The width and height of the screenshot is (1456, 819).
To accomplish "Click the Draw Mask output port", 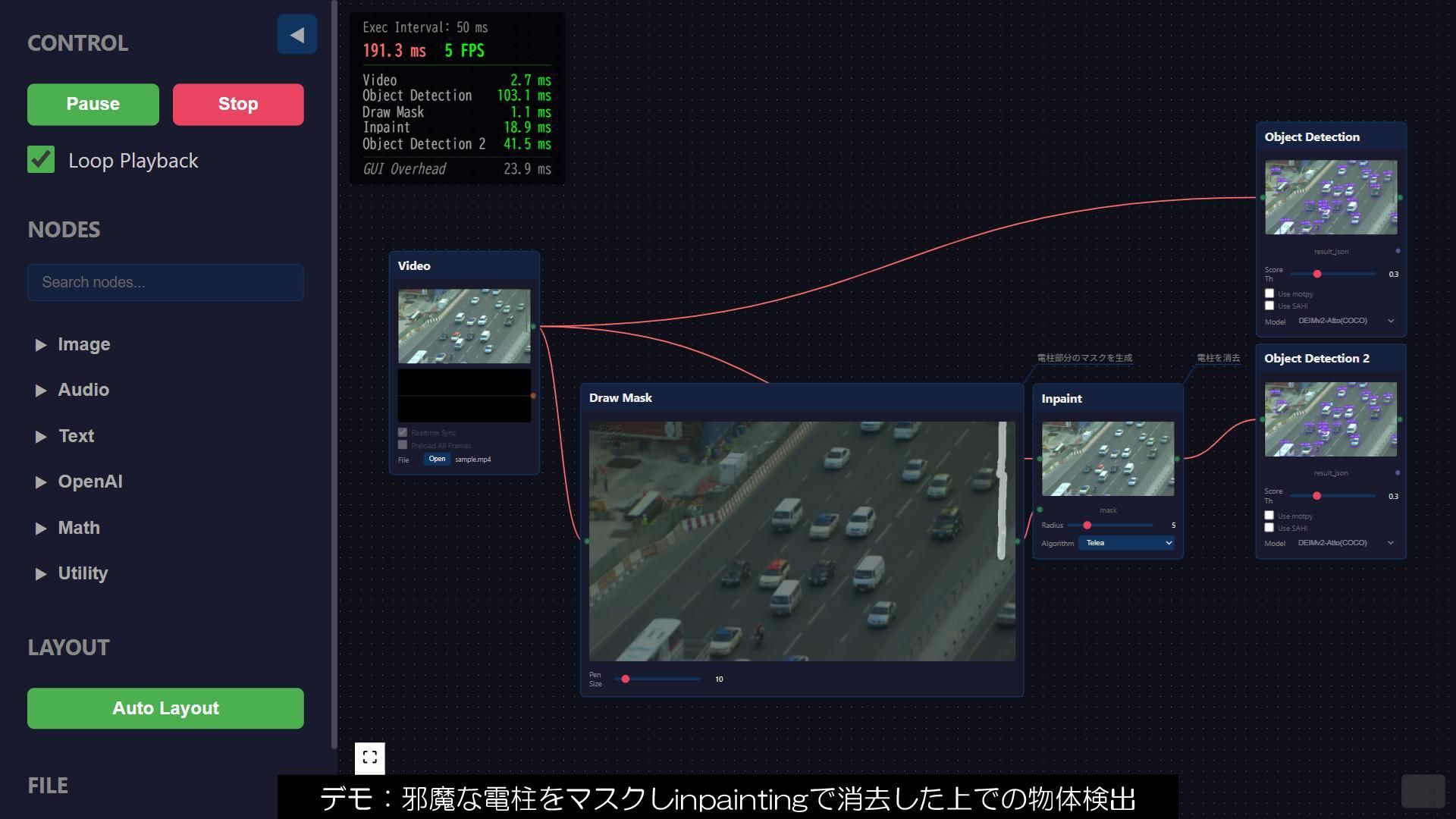I will click(1018, 541).
